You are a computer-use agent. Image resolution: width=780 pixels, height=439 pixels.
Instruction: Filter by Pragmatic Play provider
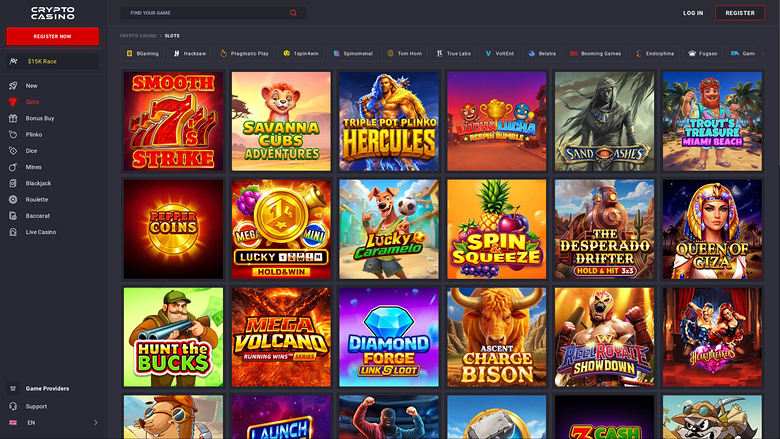245,53
